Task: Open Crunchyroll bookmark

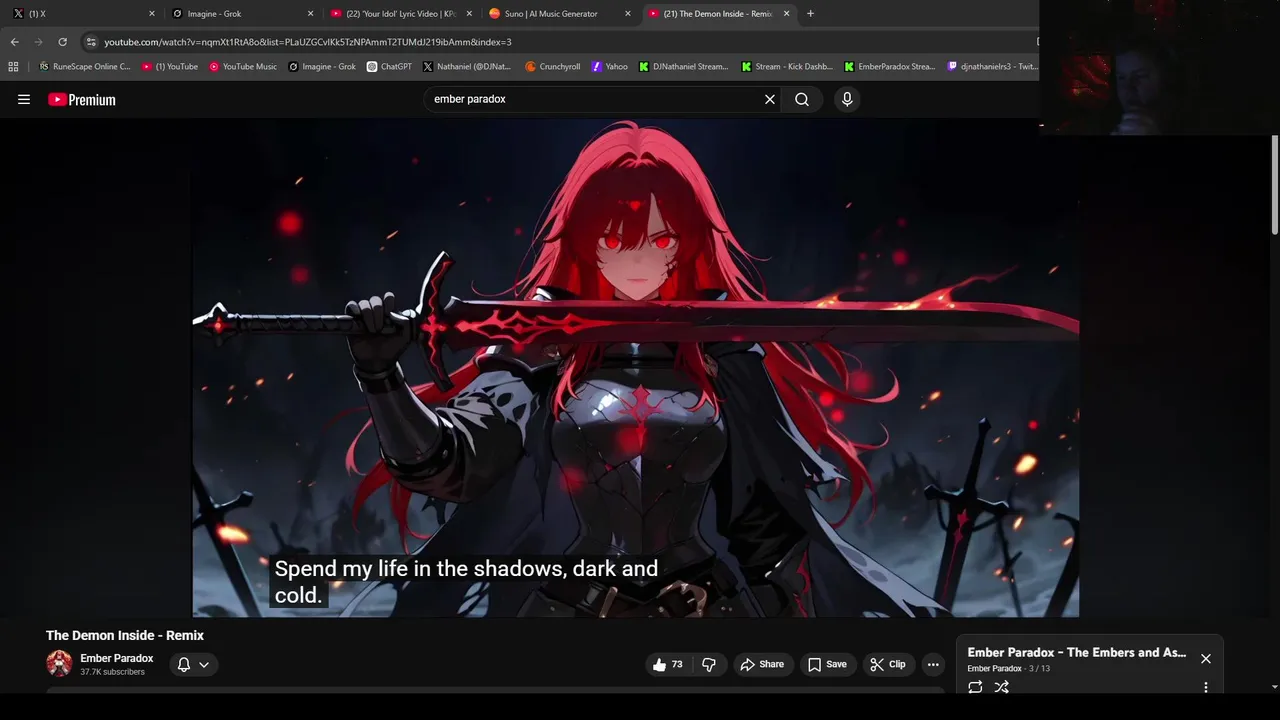Action: [553, 67]
